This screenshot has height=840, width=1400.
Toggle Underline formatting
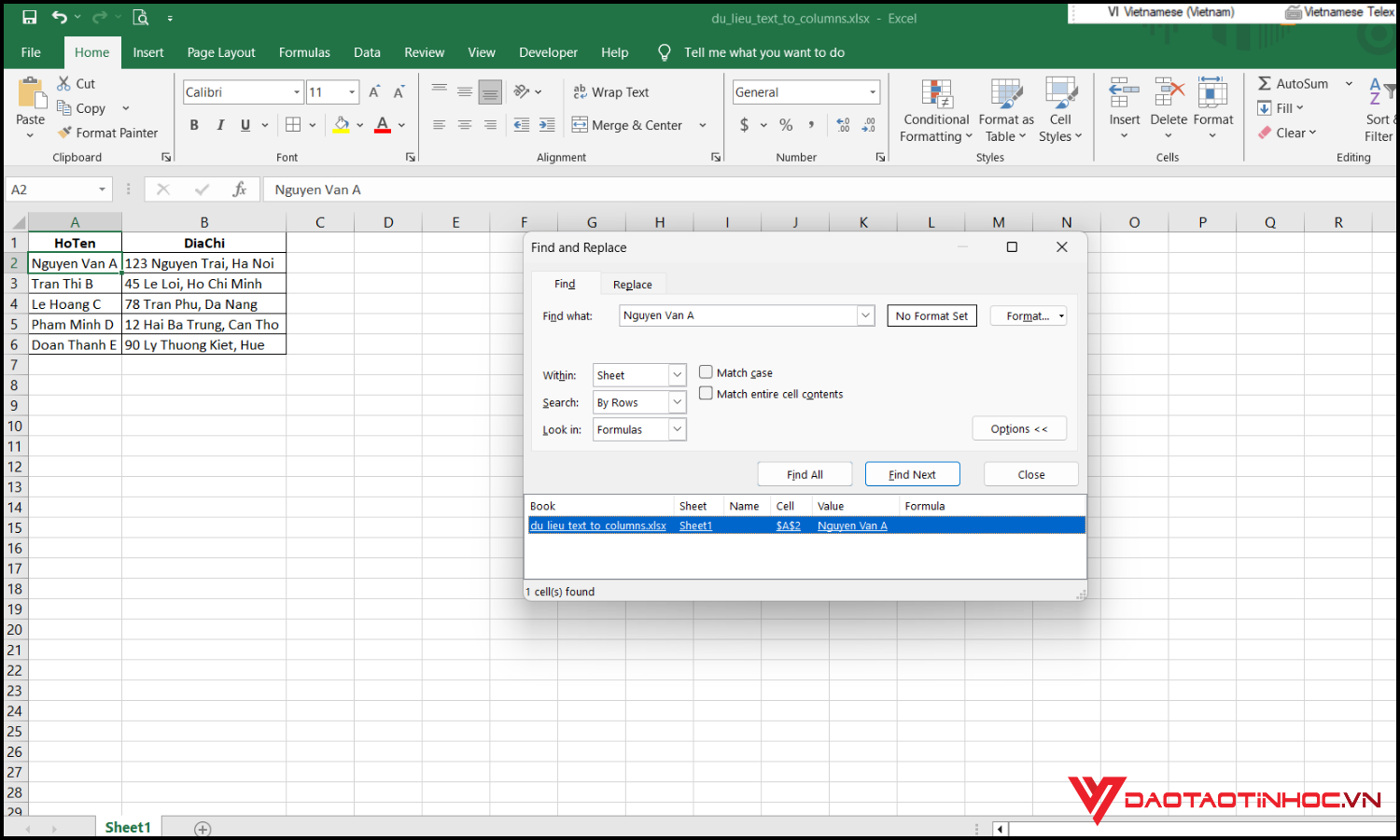[x=245, y=125]
